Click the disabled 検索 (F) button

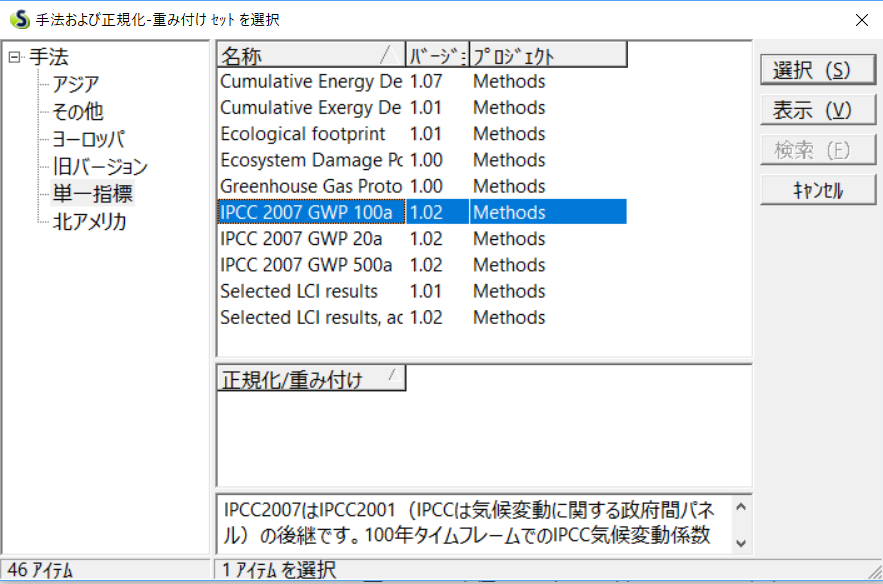[818, 150]
